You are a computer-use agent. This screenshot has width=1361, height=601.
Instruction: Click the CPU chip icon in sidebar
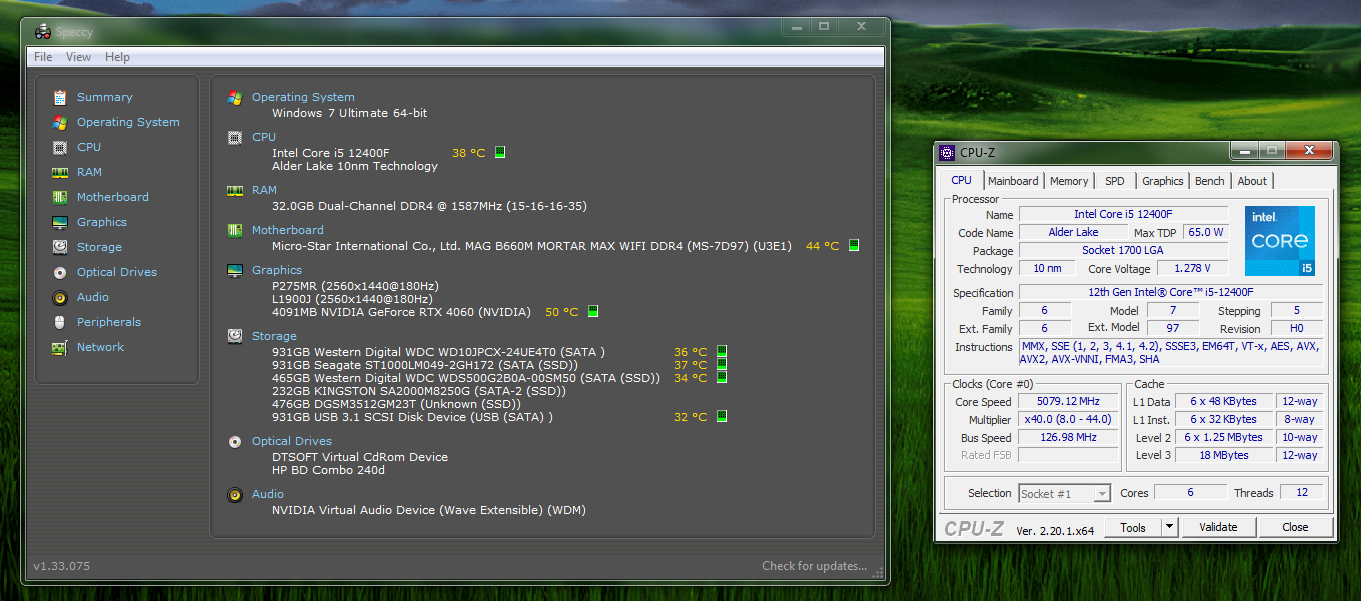tap(60, 147)
